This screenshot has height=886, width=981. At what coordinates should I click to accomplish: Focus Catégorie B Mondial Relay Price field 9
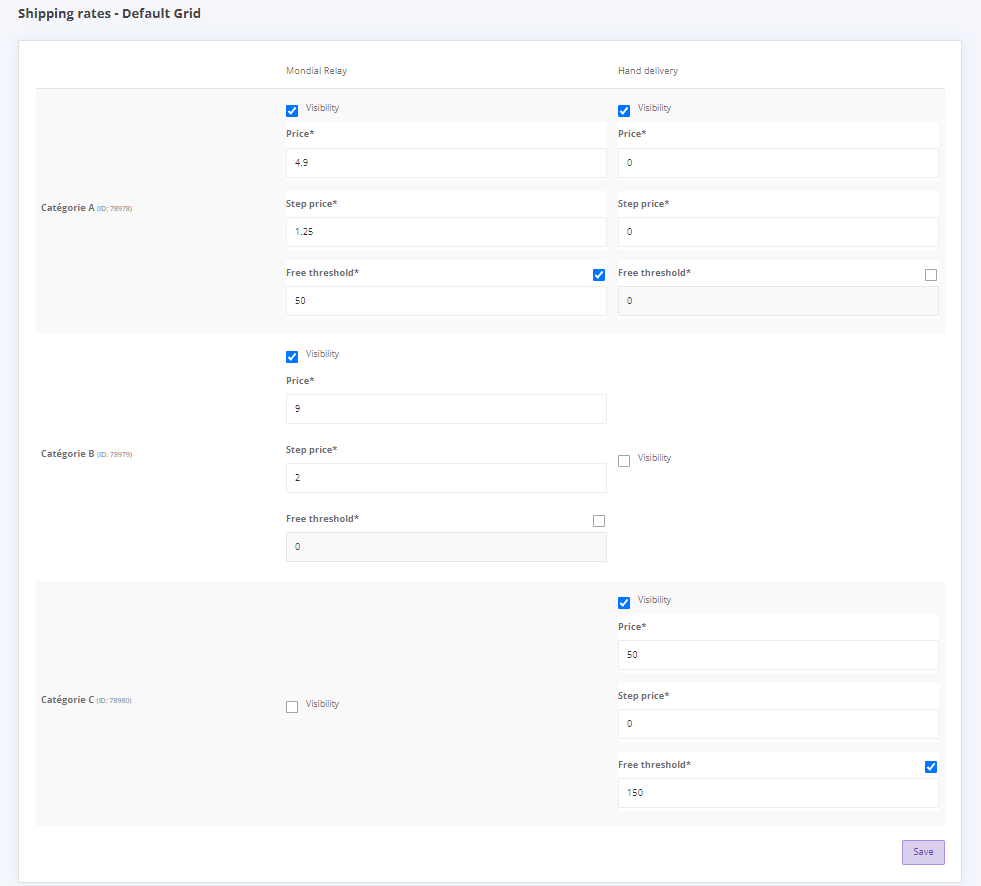[446, 409]
